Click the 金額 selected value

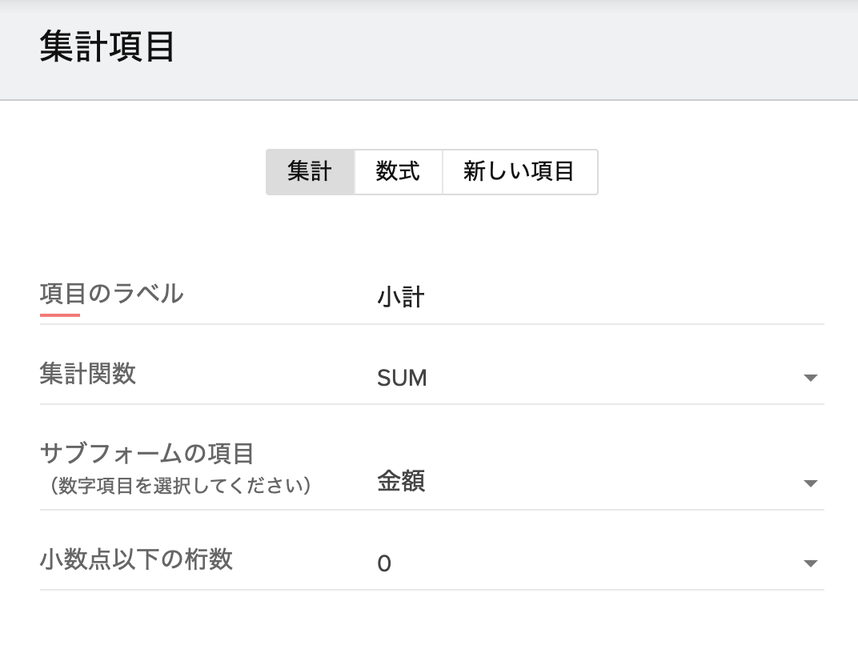click(x=401, y=481)
